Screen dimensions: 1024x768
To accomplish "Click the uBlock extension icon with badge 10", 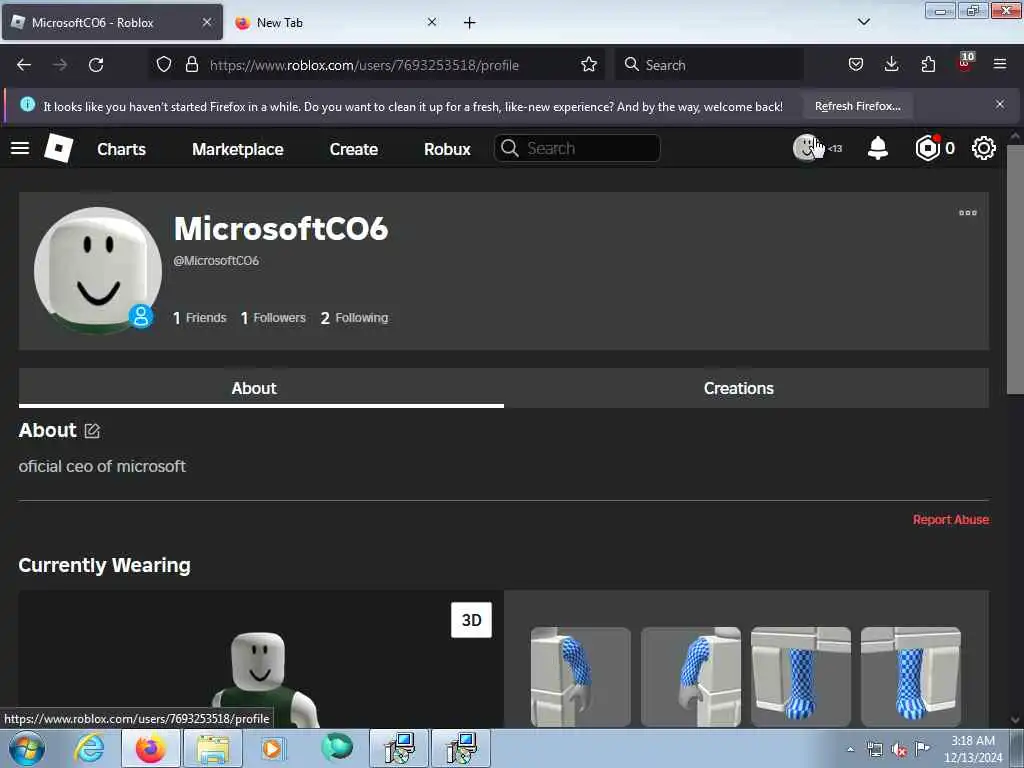I will (x=965, y=63).
